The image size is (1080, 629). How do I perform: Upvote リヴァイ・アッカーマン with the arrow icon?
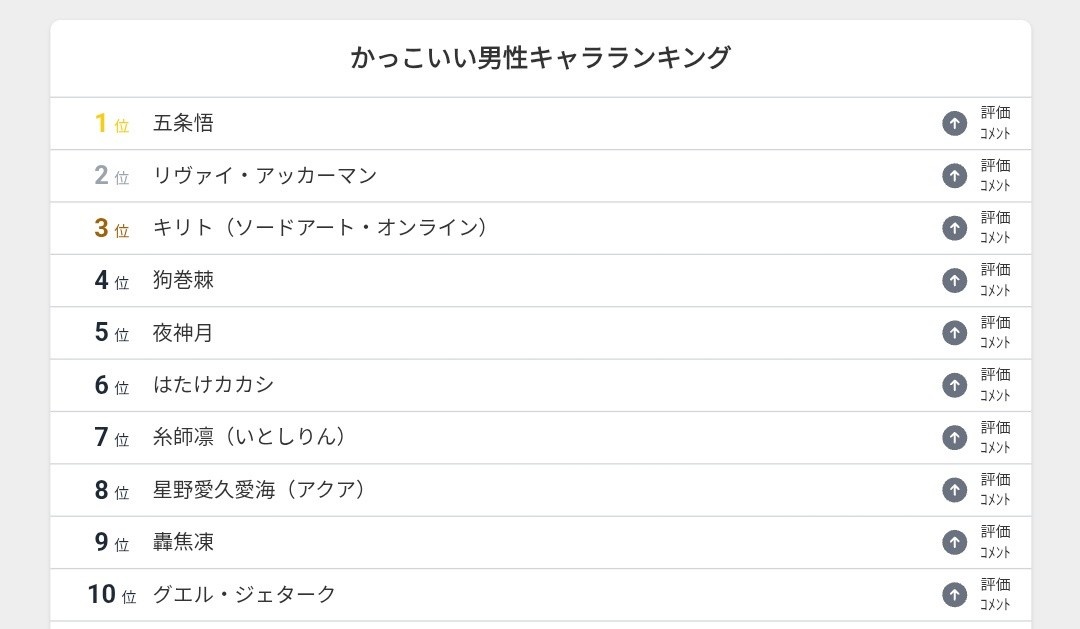(954, 176)
